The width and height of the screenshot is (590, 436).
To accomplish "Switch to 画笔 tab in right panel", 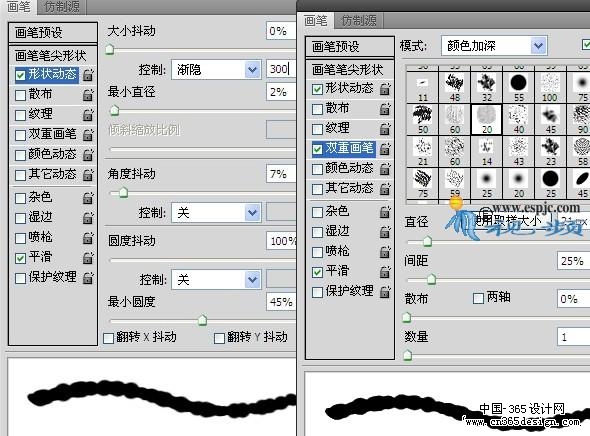I will [x=315, y=20].
